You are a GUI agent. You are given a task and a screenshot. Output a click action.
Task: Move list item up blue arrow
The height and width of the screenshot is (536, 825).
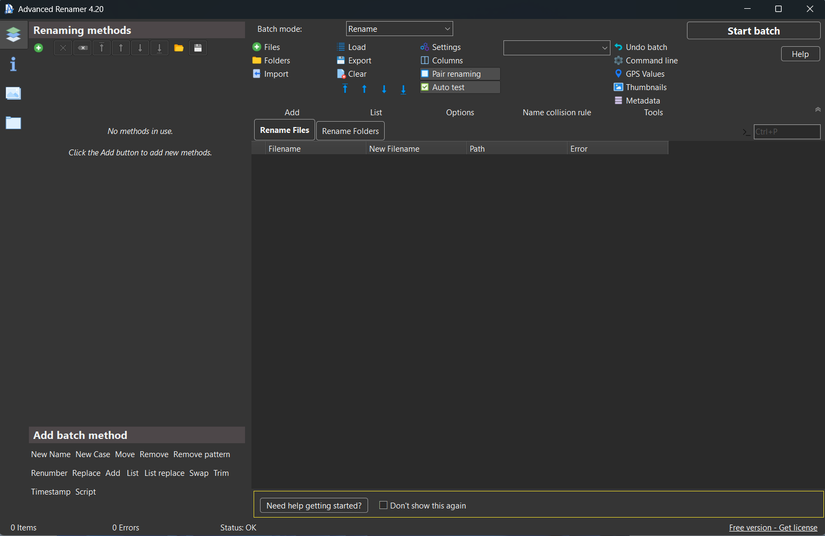(x=364, y=89)
